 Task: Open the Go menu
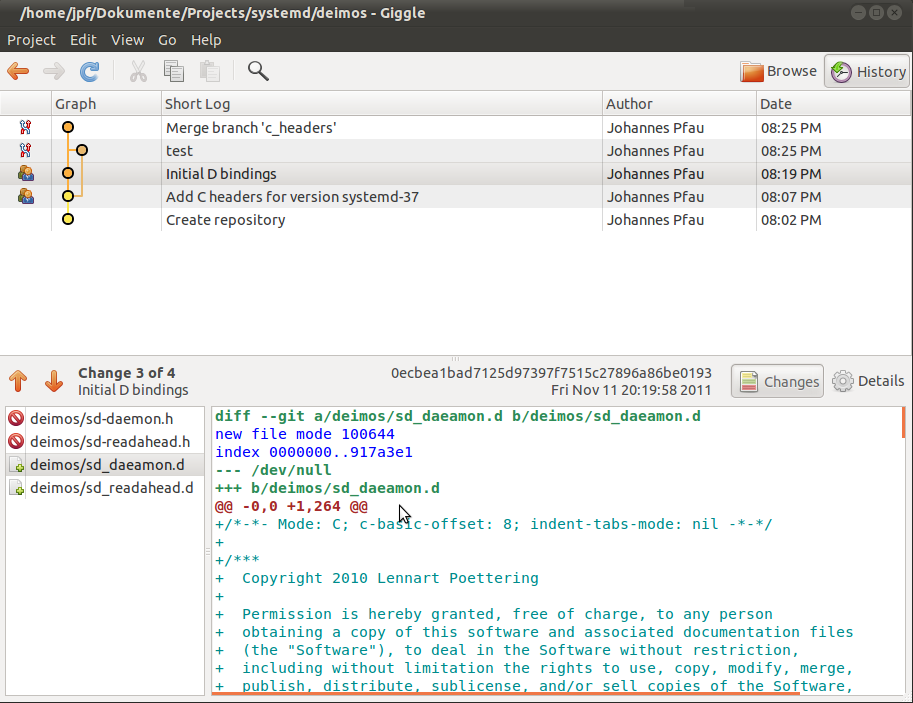(167, 40)
